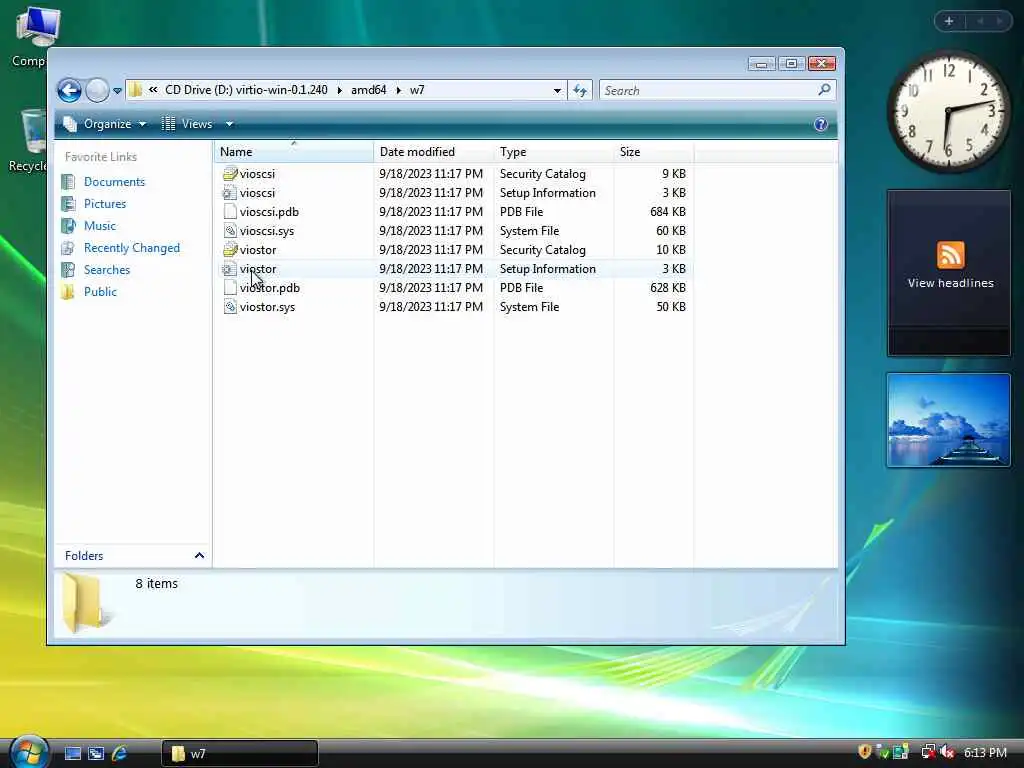Open Music favorite link
Screen dimensions: 1024x768
99,226
